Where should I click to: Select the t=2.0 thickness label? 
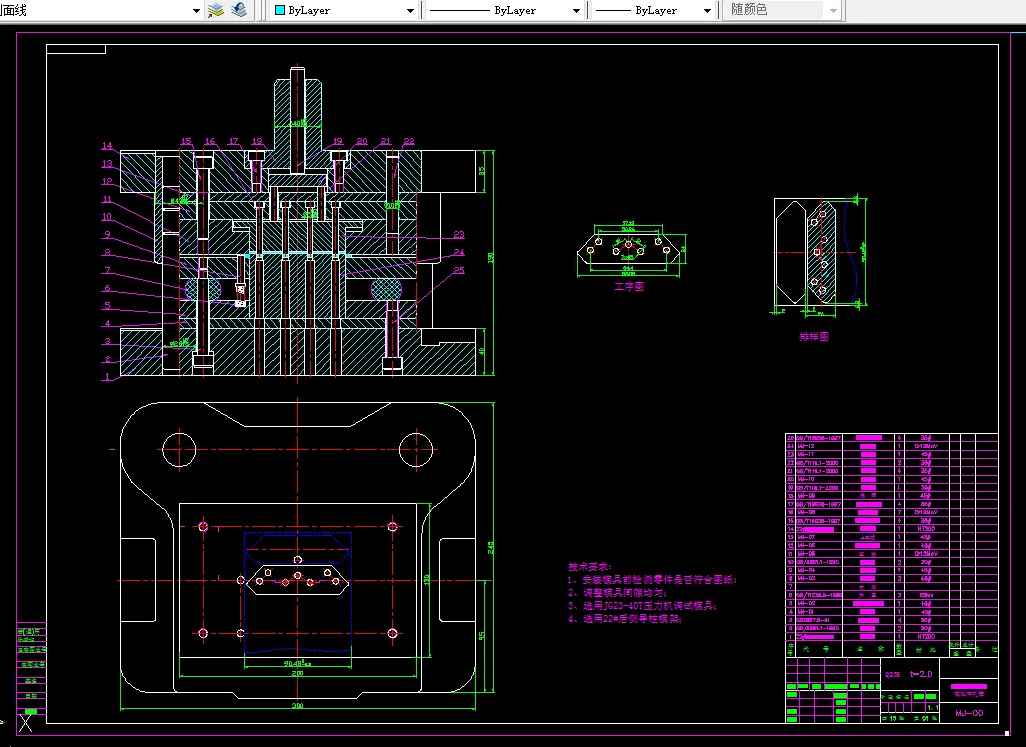pyautogui.click(x=919, y=674)
